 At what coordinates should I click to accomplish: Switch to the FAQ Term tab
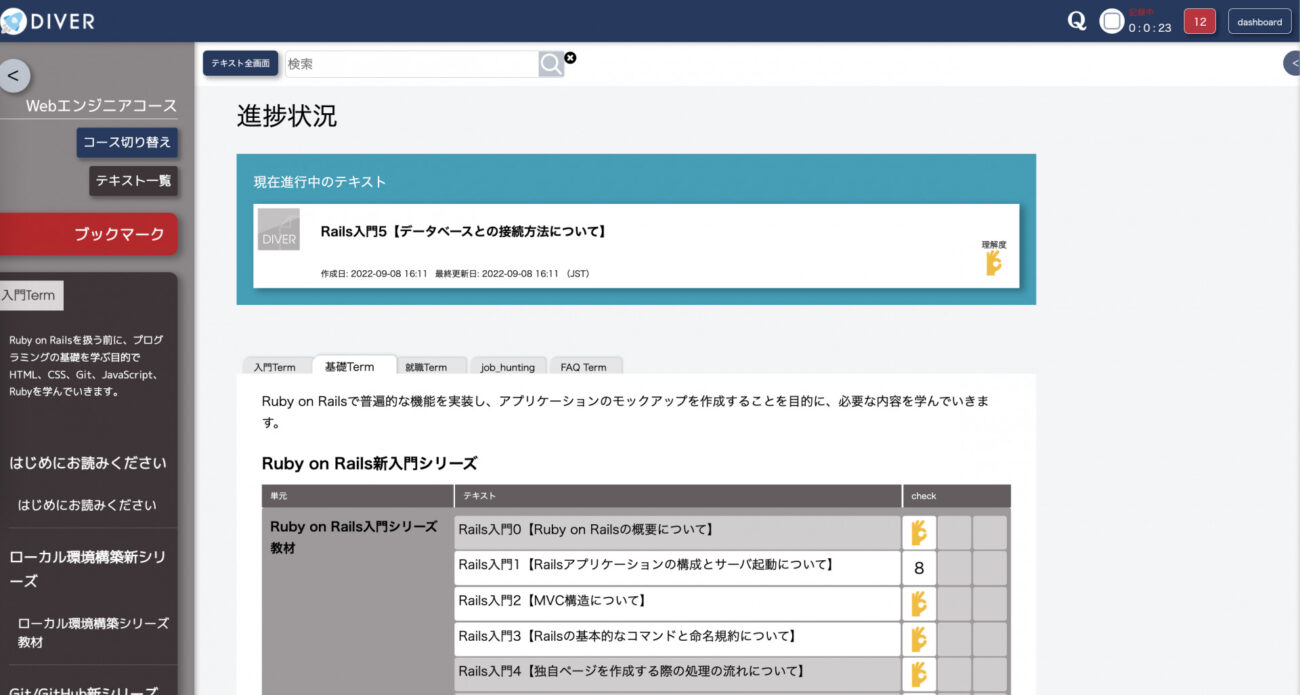click(584, 367)
